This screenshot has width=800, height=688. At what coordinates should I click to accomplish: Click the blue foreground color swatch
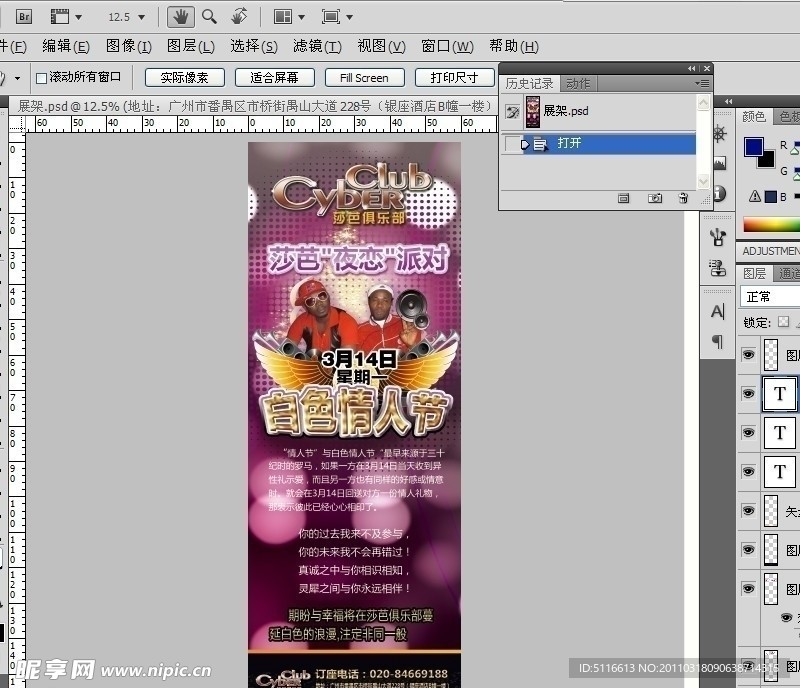pos(754,146)
